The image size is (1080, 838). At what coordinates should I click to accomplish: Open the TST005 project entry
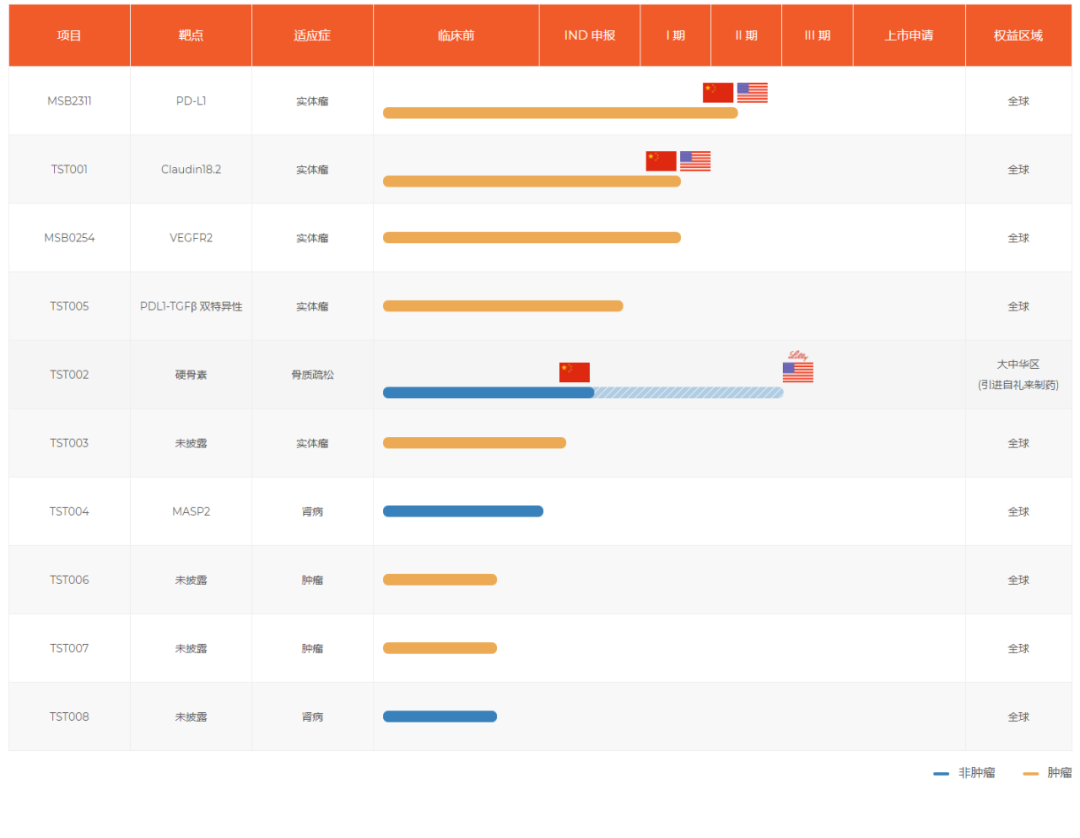click(70, 306)
